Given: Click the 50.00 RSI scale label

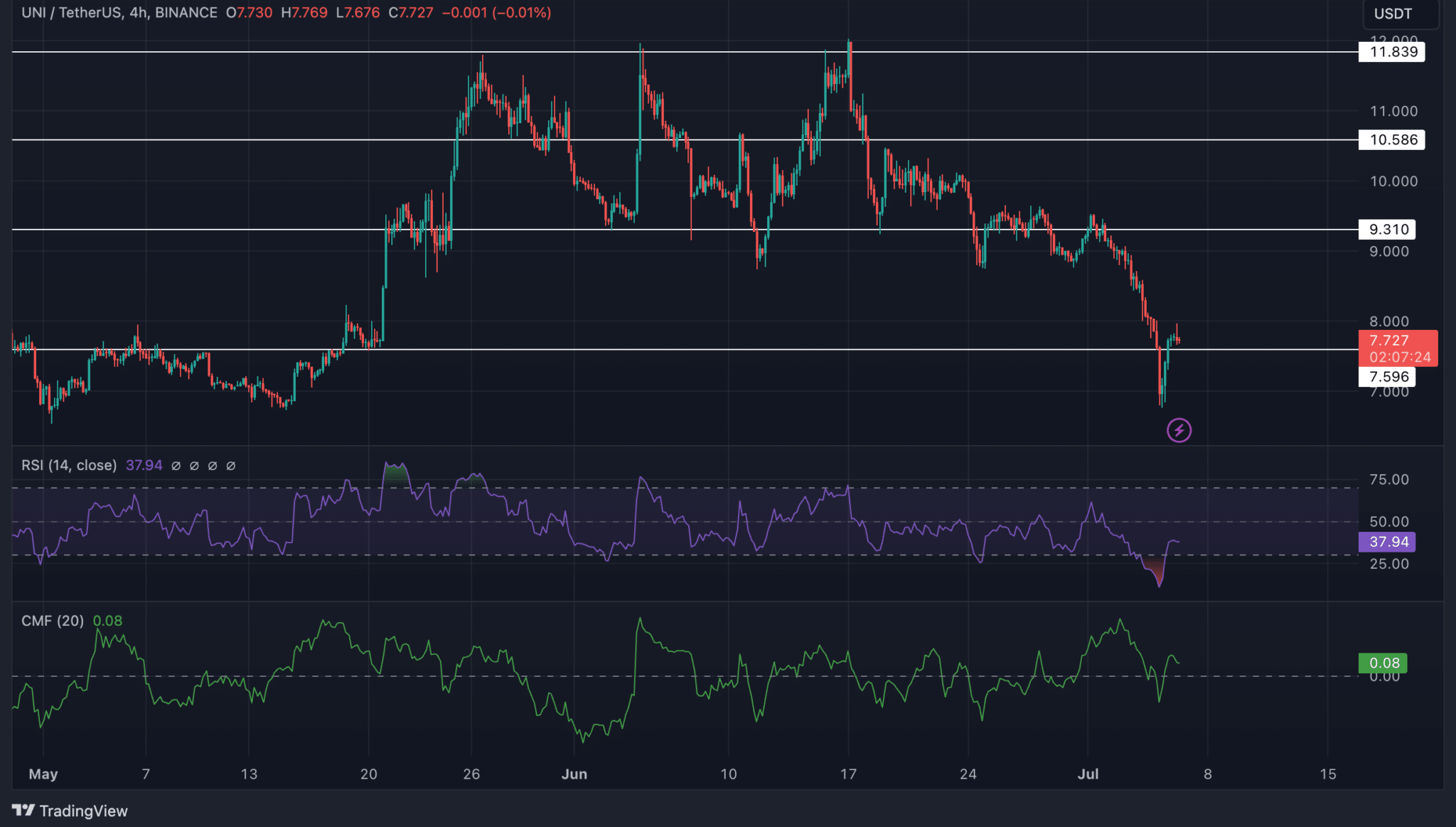Looking at the screenshot, I should tap(1389, 522).
